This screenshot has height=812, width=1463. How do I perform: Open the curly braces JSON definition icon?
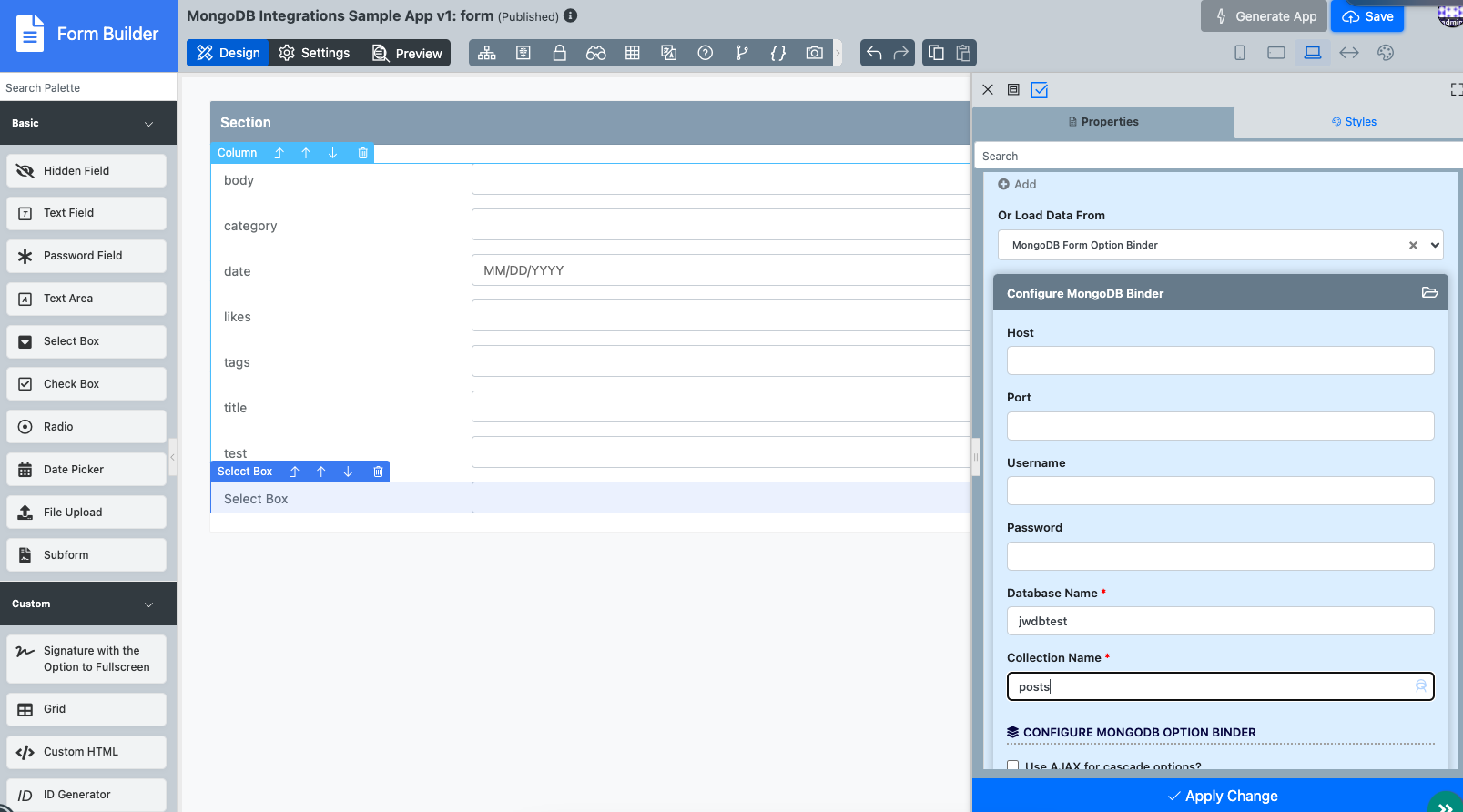point(778,53)
